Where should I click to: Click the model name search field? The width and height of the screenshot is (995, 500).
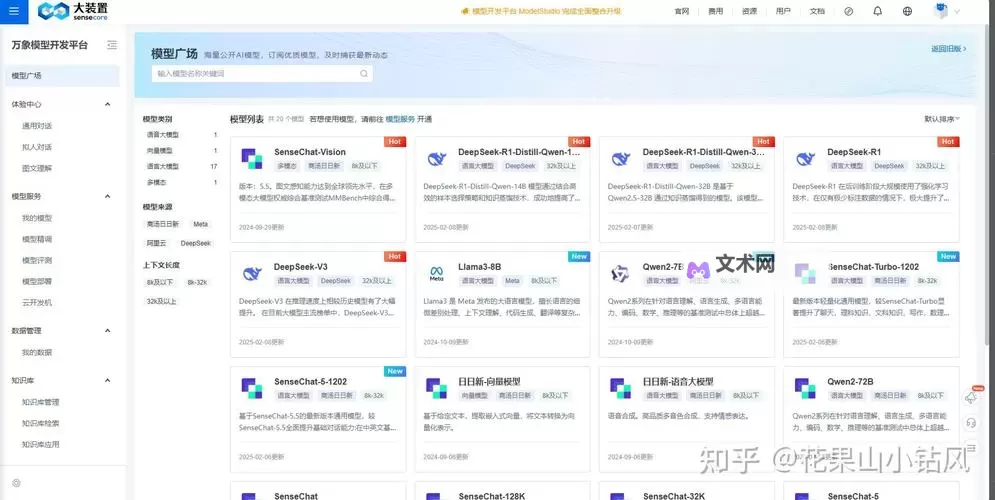(x=255, y=73)
